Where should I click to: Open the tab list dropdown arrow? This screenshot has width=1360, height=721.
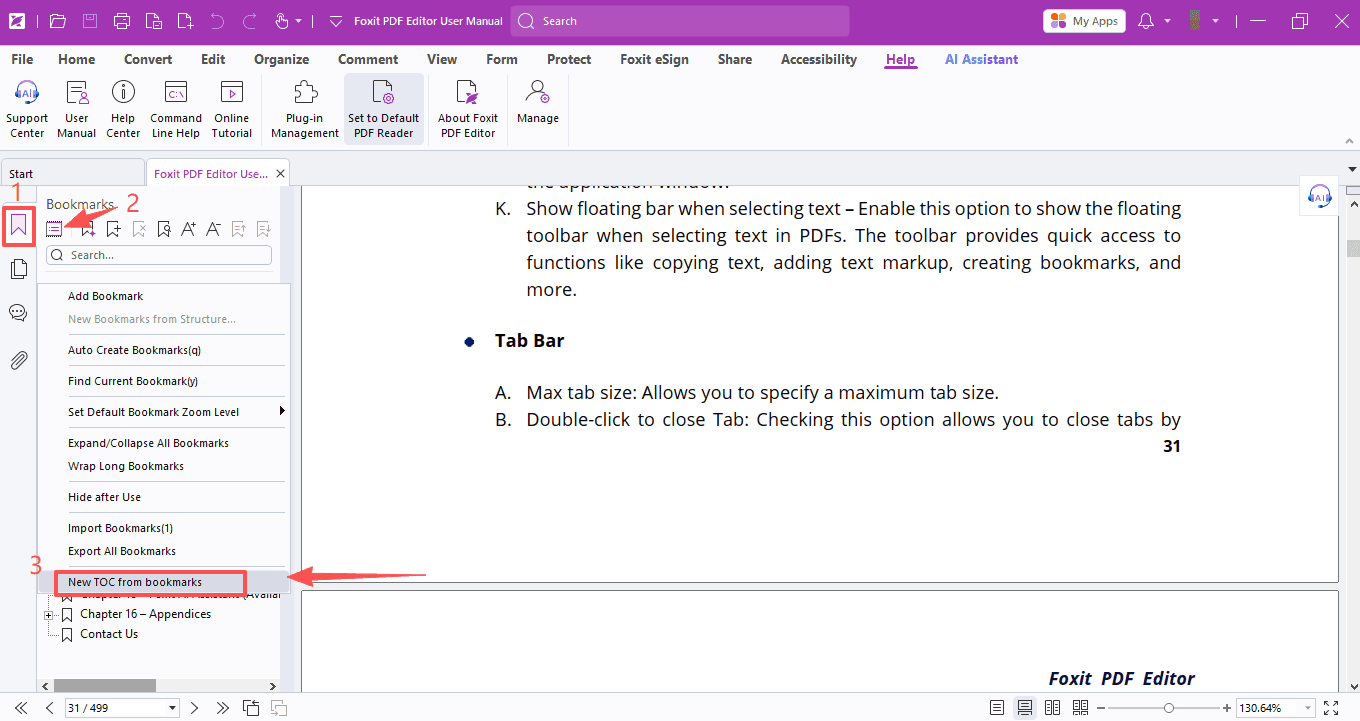tap(1352, 170)
